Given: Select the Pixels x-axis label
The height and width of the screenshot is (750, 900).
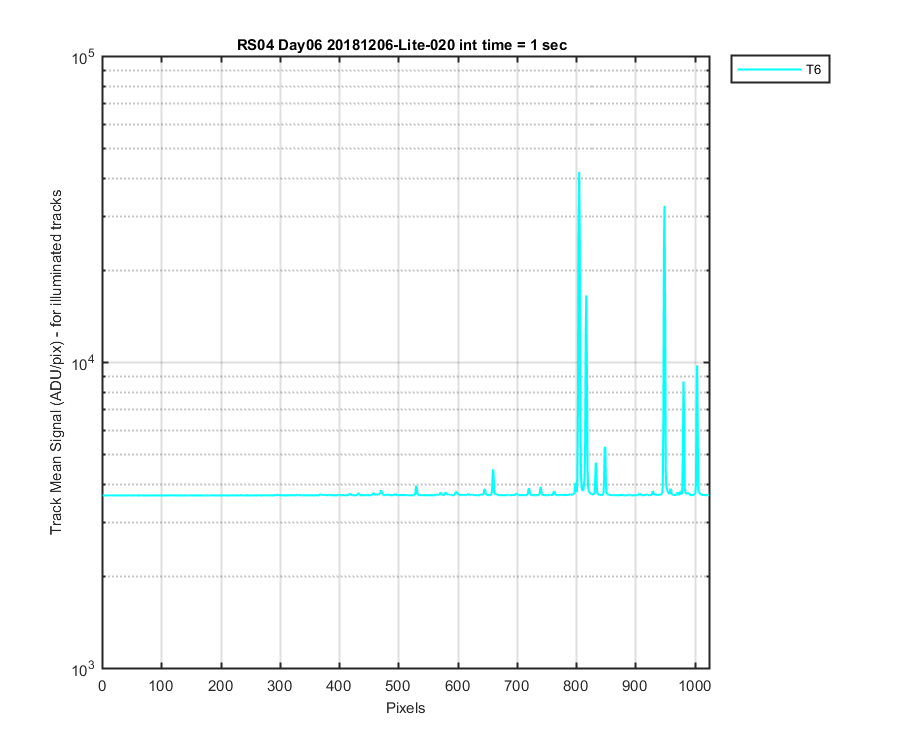Looking at the screenshot, I should click(x=405, y=708).
